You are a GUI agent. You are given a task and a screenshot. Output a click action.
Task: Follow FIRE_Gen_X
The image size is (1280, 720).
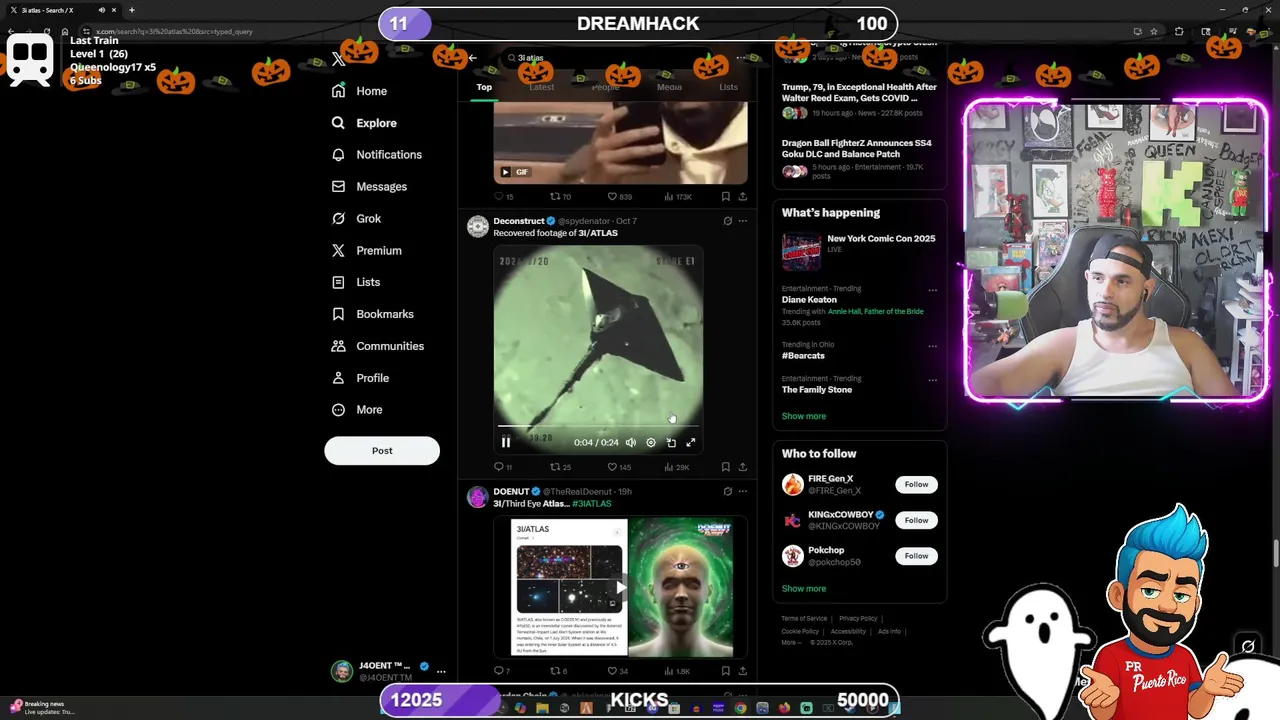click(x=916, y=484)
